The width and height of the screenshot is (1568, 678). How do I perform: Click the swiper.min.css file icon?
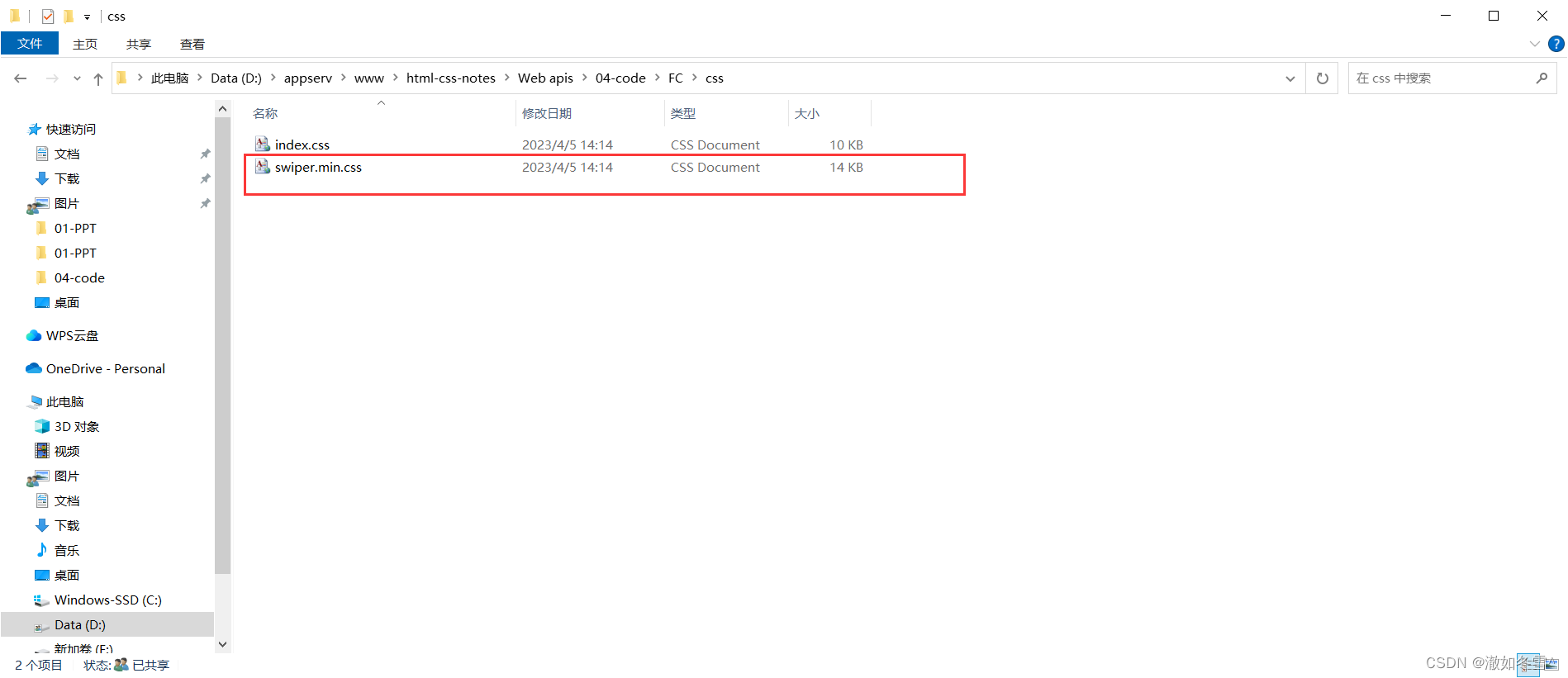(262, 167)
